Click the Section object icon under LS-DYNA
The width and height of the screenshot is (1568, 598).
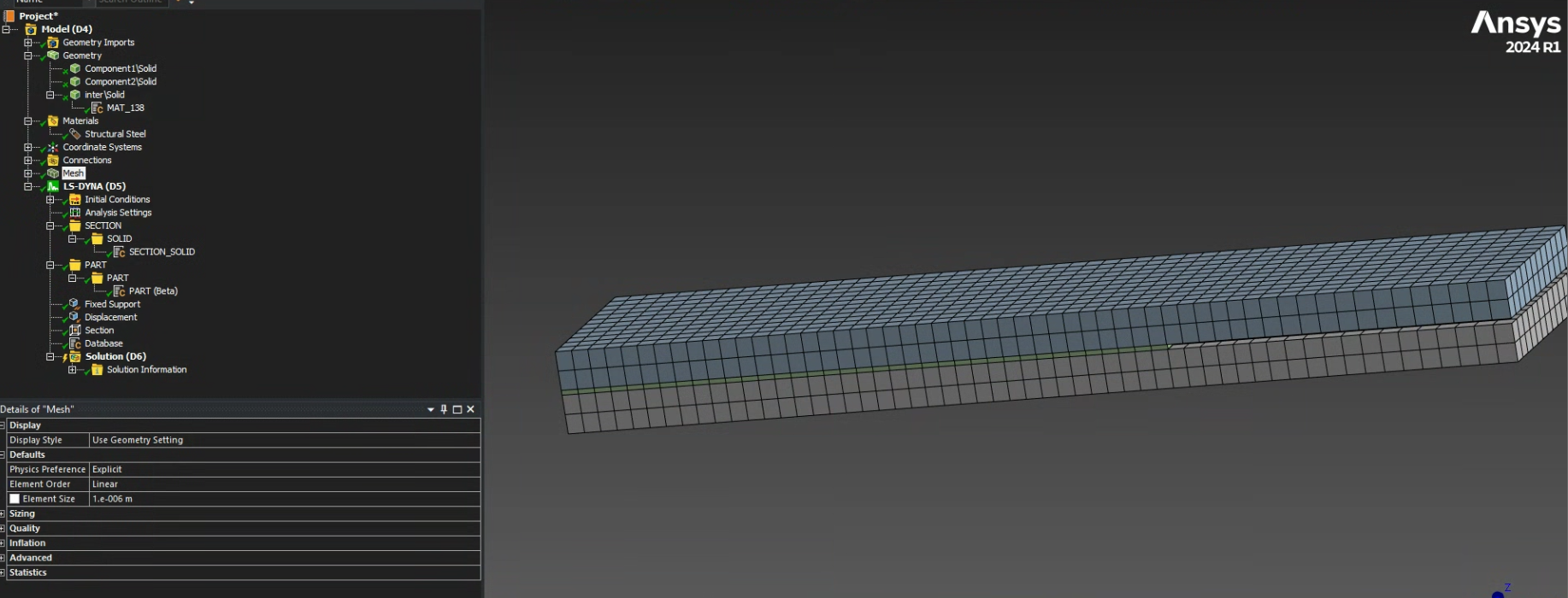click(75, 331)
